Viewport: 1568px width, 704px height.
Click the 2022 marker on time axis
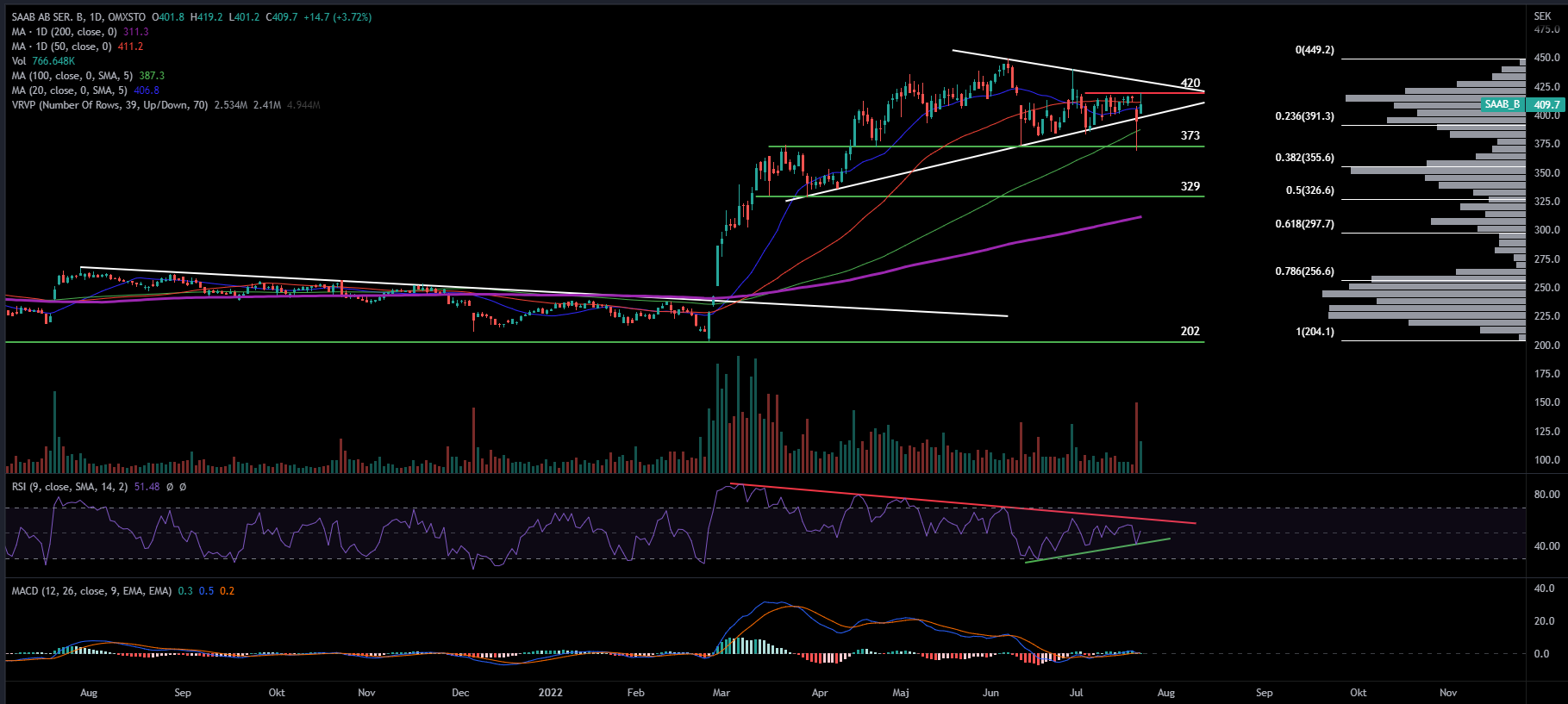coord(550,693)
